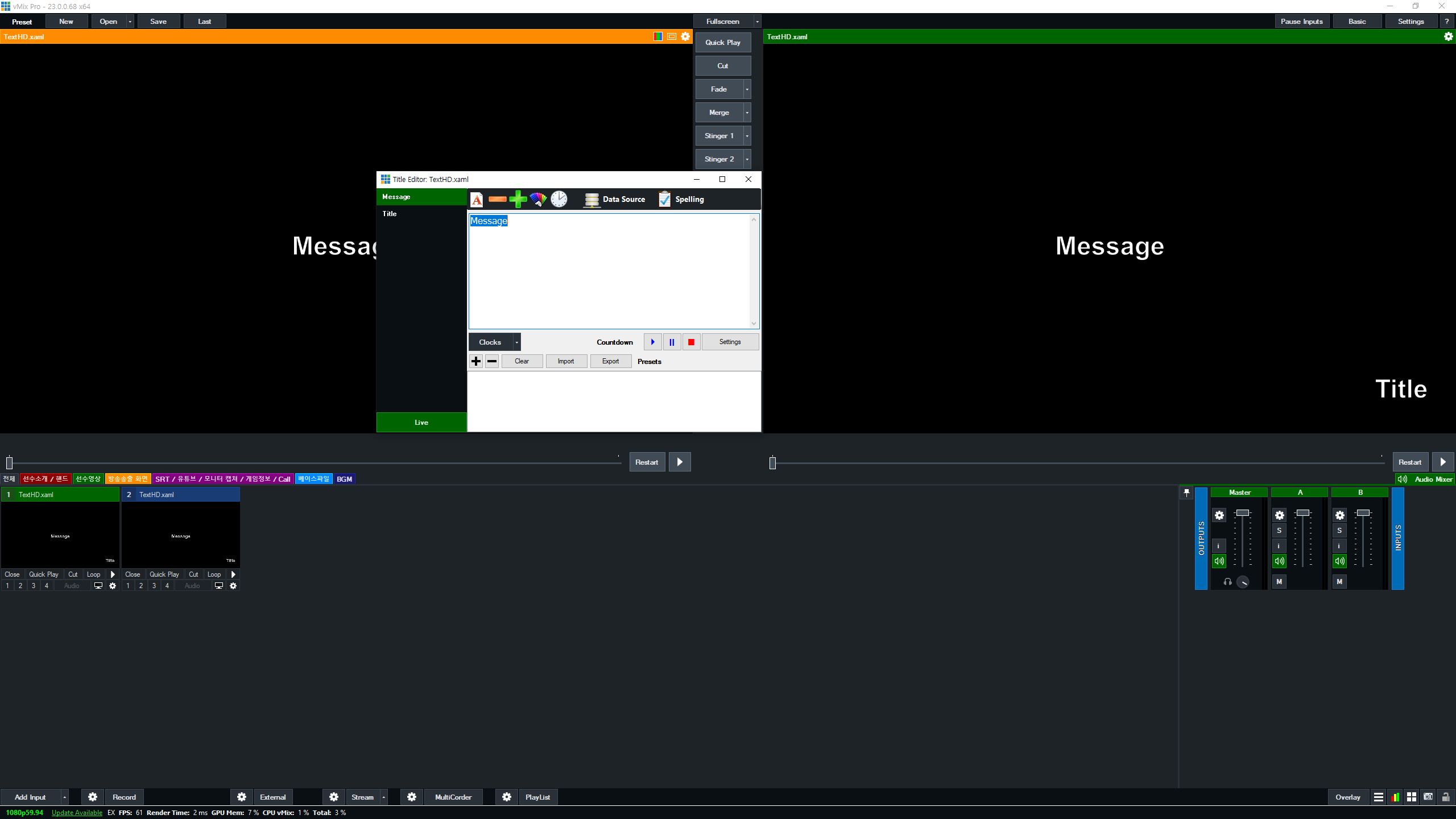Viewport: 1456px width, 819px height.
Task: Switch to the BGM category tab
Action: coord(344,479)
